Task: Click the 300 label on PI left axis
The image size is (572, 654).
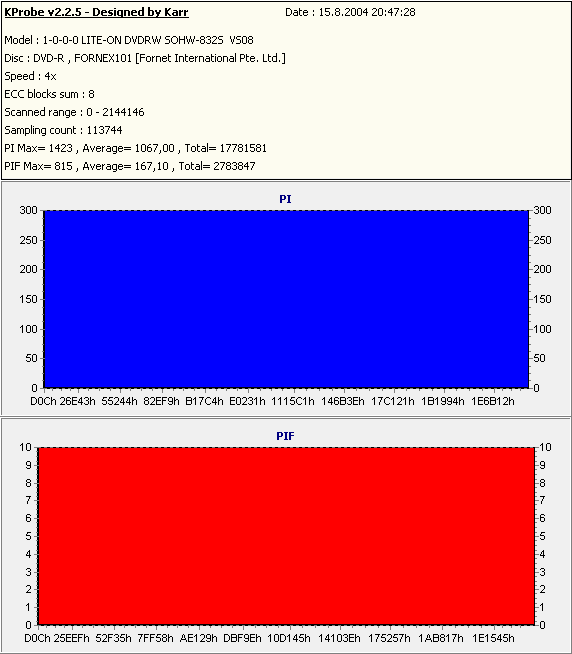Action: point(28,210)
